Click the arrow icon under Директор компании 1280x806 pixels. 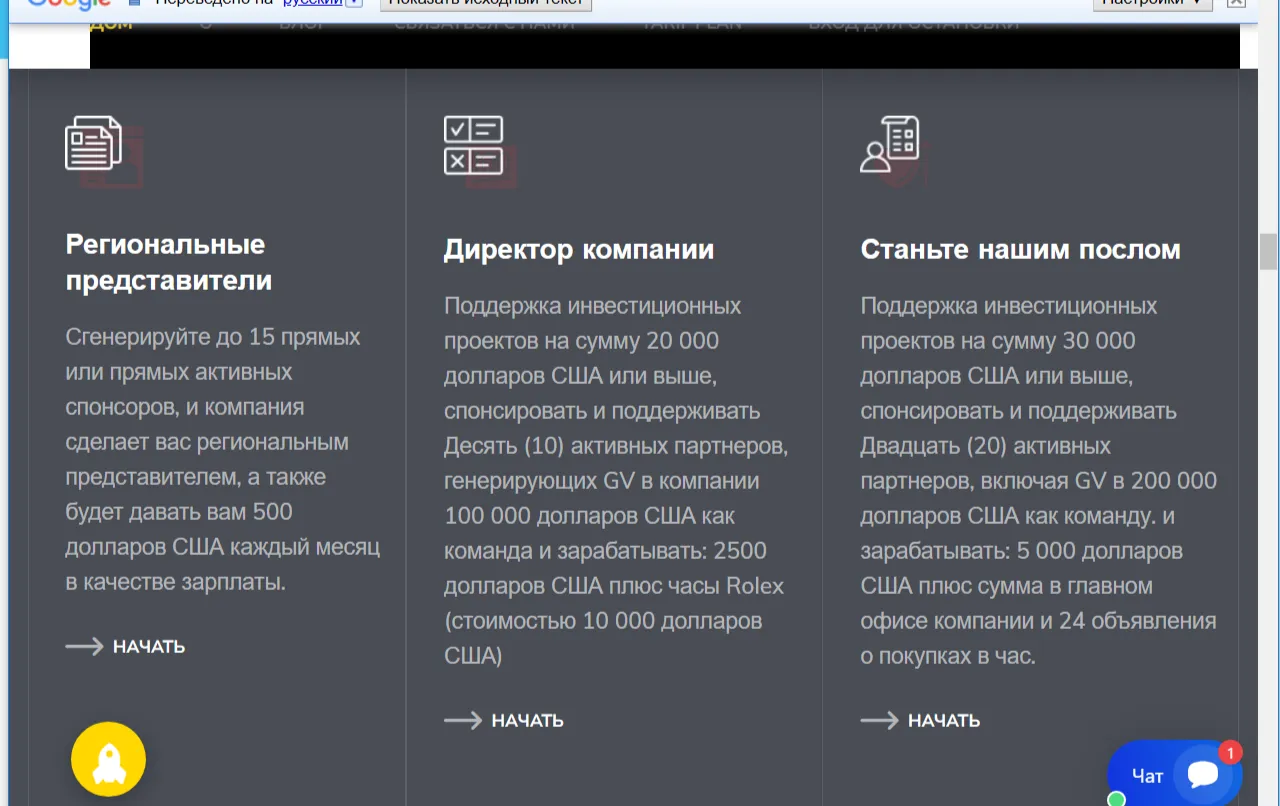click(463, 721)
